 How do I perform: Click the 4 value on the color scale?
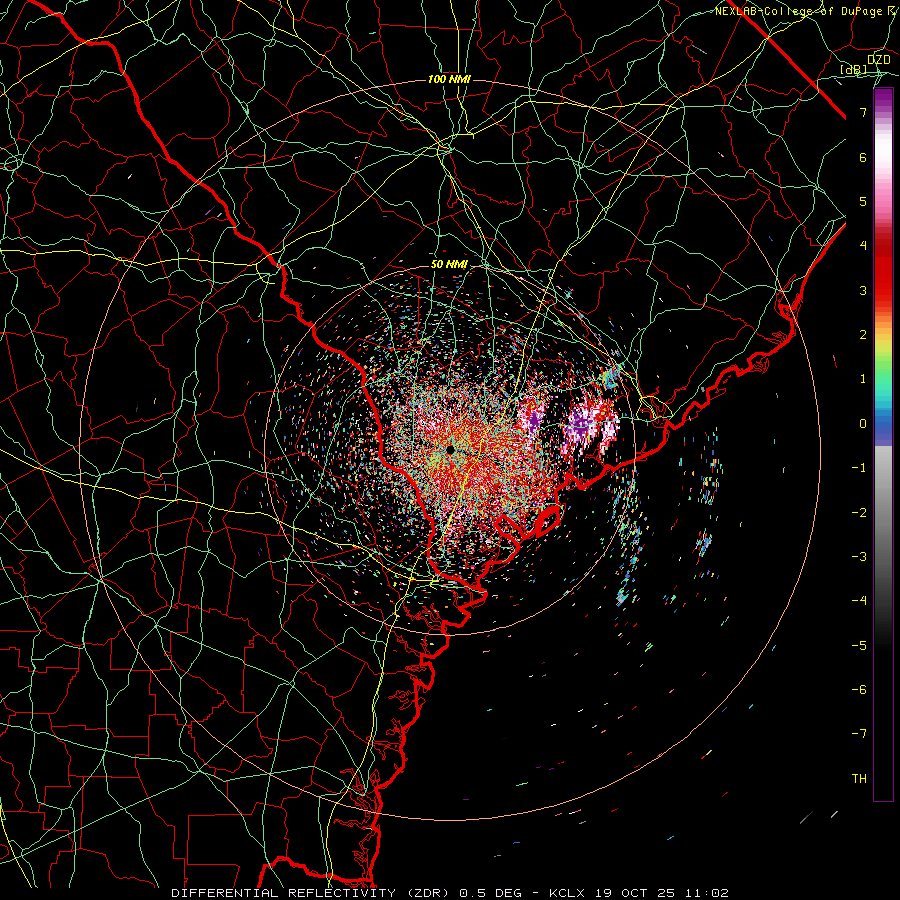(863, 246)
